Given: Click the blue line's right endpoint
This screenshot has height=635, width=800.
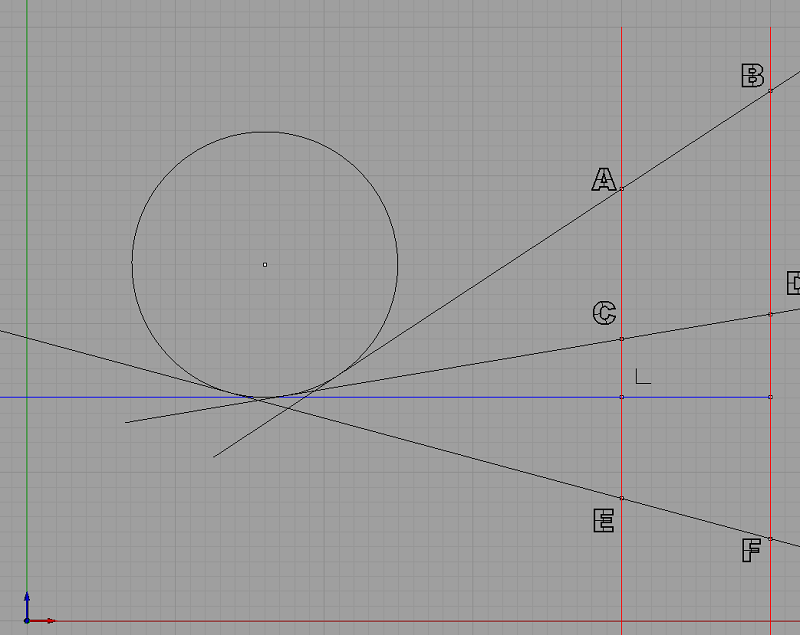Looking at the screenshot, I should [x=770, y=397].
